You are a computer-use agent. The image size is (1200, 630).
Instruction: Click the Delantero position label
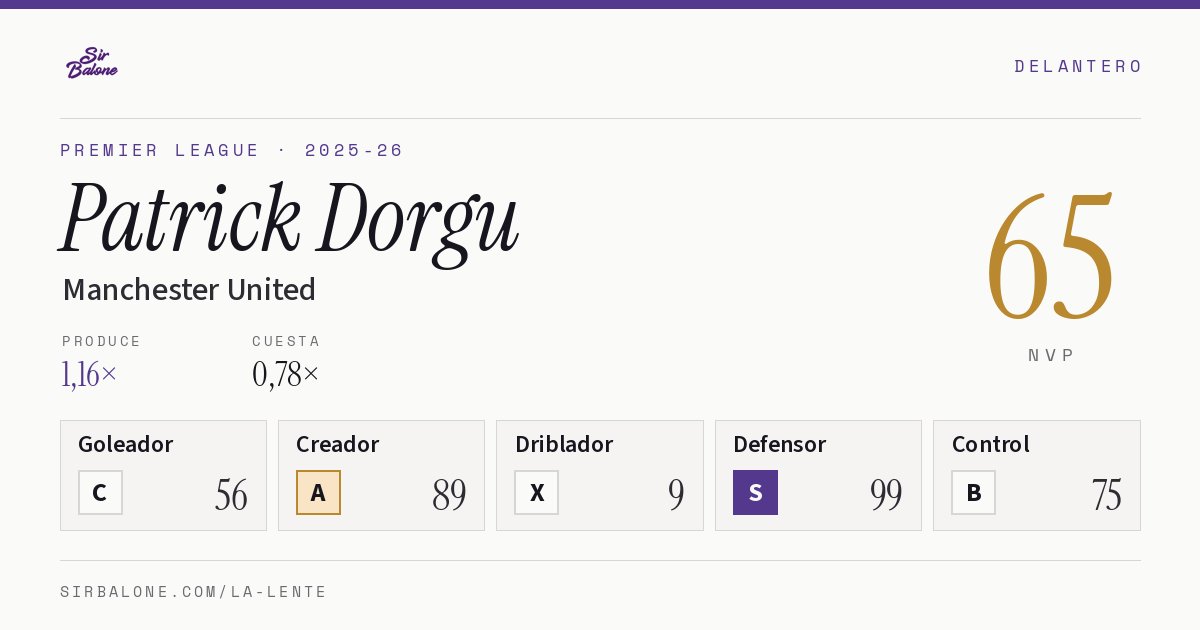tap(1078, 66)
